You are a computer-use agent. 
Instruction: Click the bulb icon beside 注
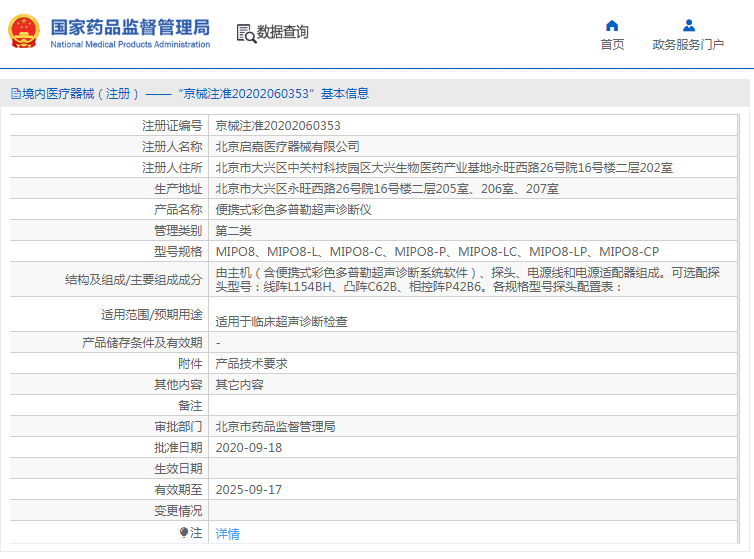[x=184, y=532]
